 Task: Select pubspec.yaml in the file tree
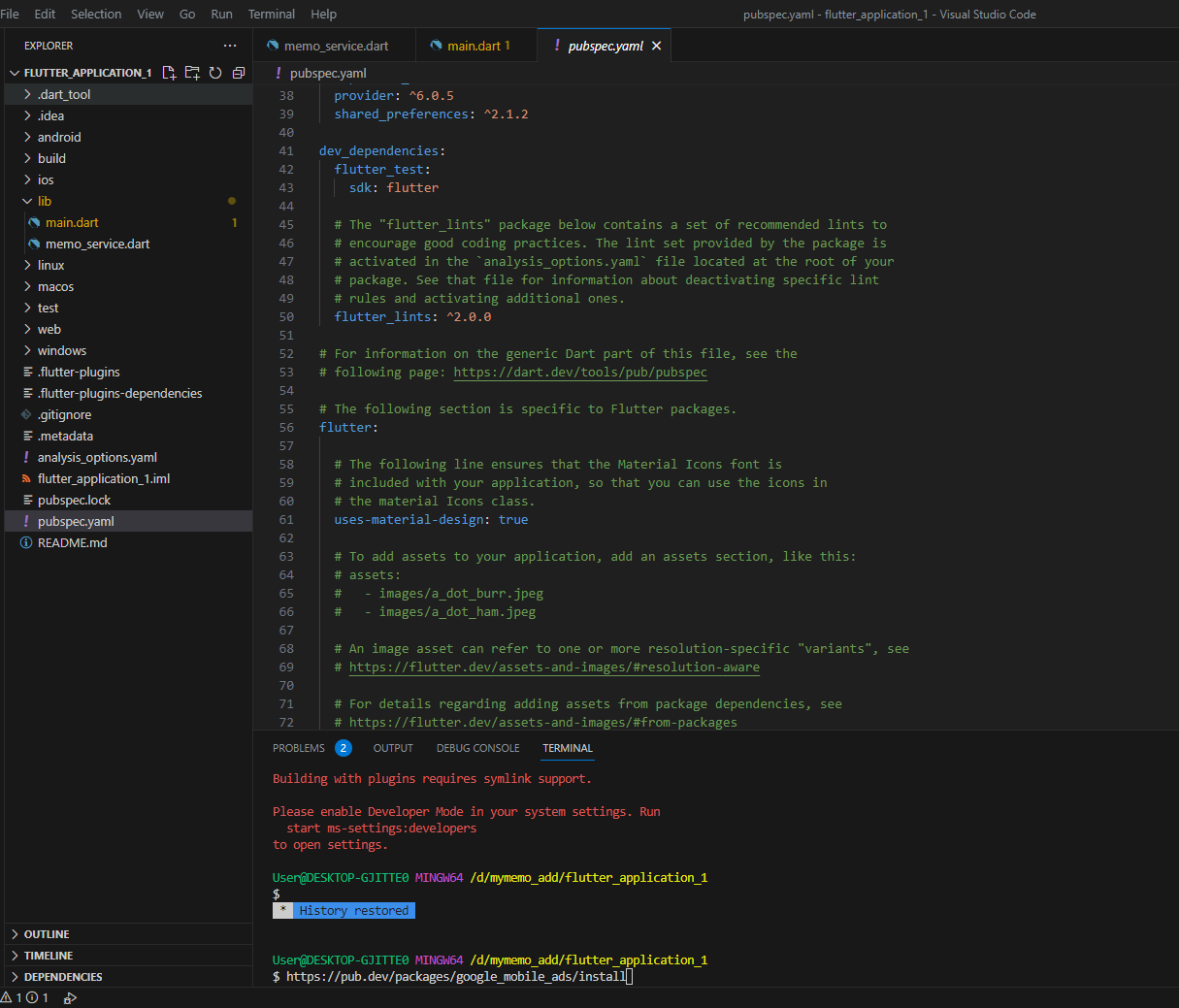pos(128,521)
